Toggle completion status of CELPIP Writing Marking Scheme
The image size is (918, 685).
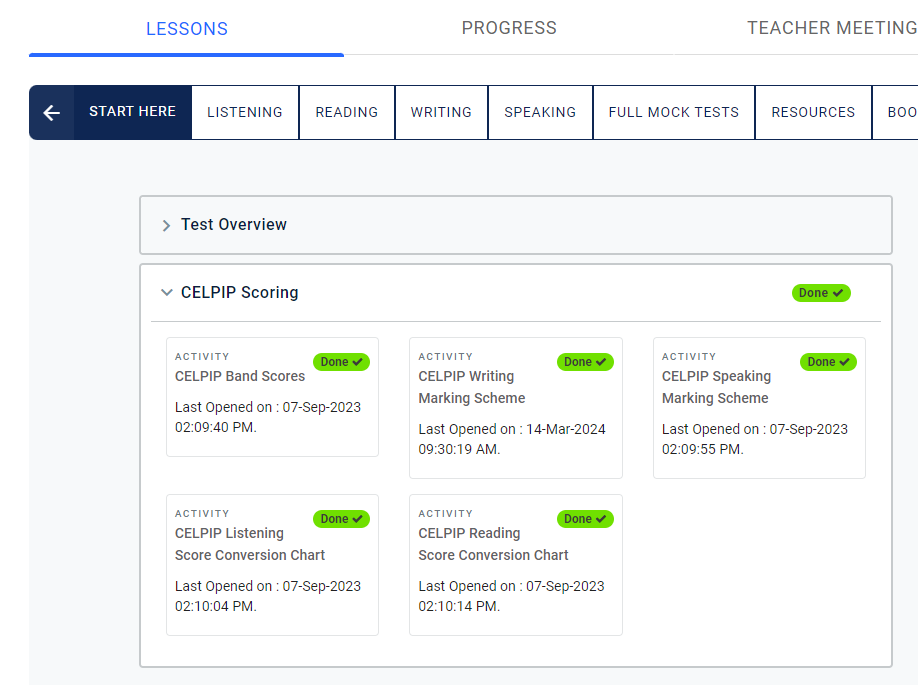click(585, 362)
